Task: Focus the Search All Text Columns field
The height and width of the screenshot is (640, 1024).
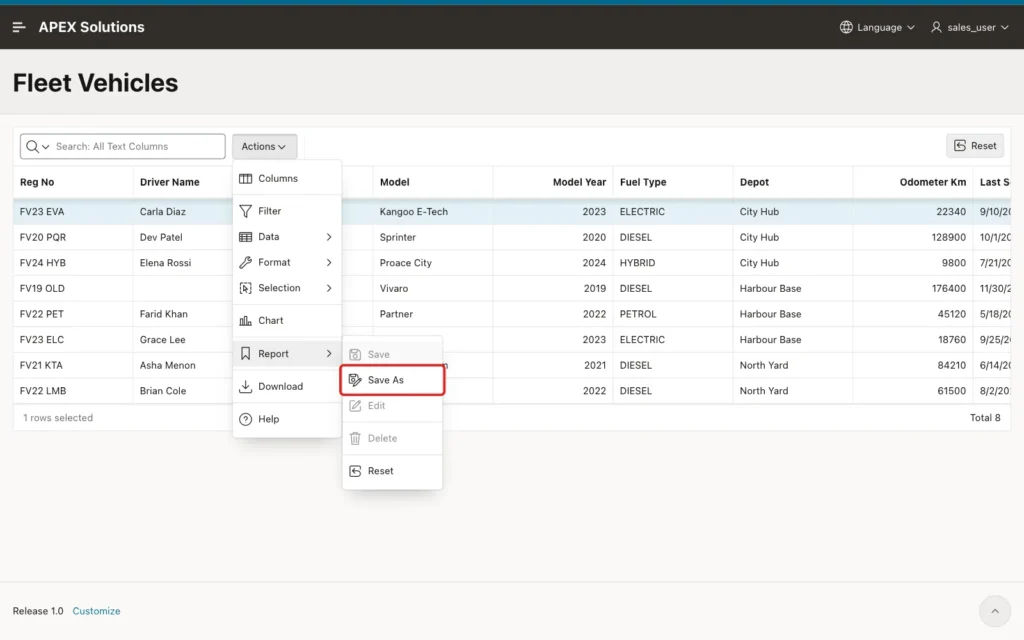Action: [138, 146]
